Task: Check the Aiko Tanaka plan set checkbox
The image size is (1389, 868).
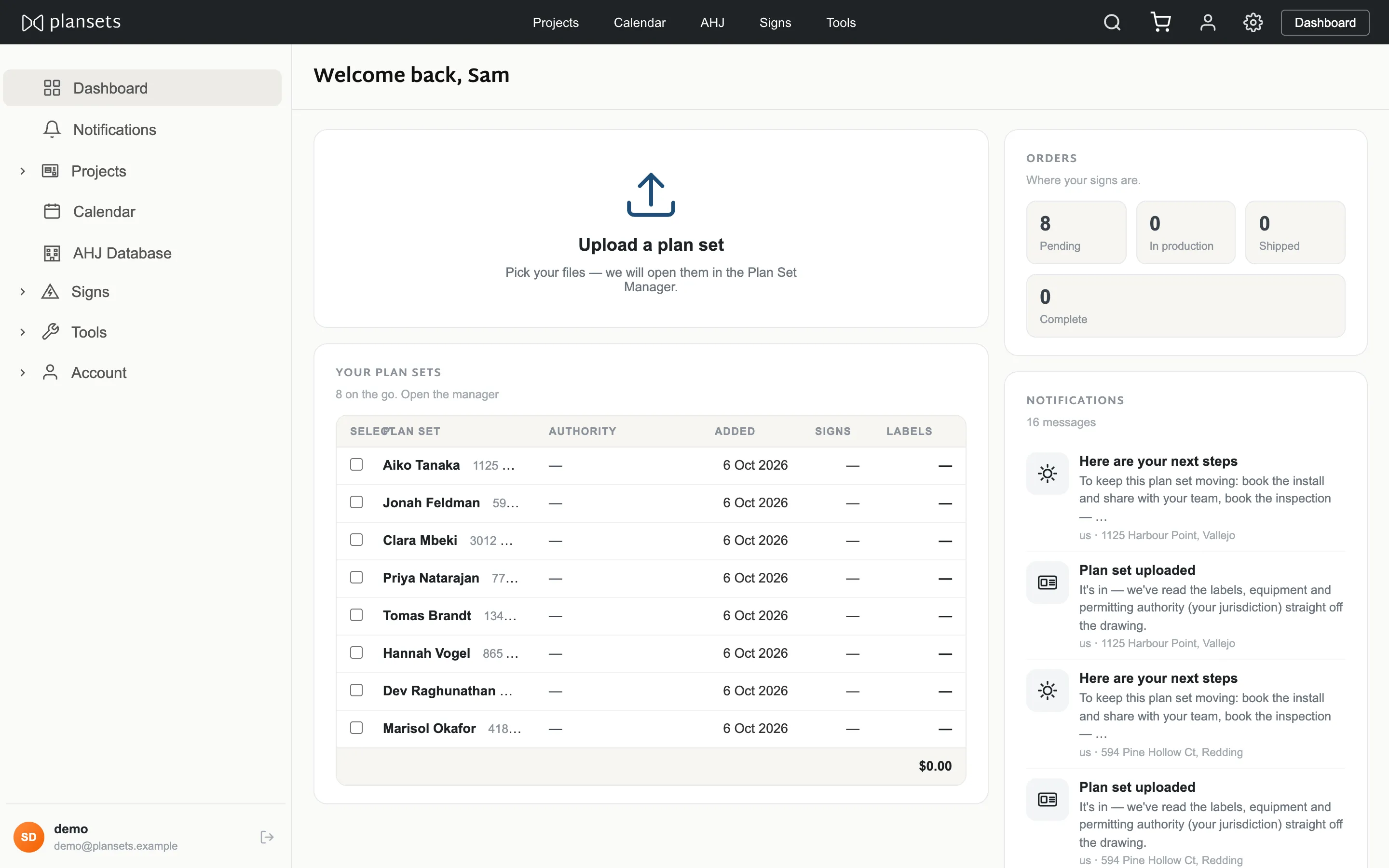Action: pos(356,464)
